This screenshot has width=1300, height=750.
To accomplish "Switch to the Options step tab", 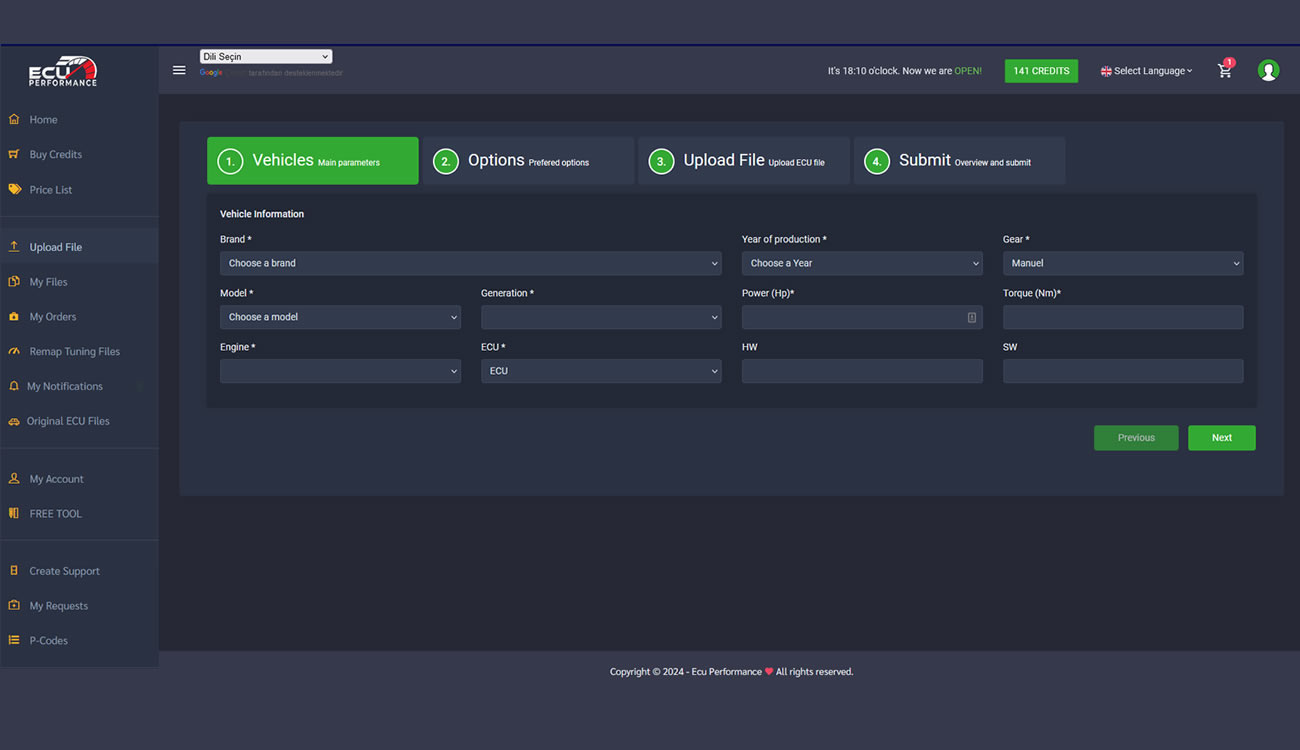I will (528, 161).
